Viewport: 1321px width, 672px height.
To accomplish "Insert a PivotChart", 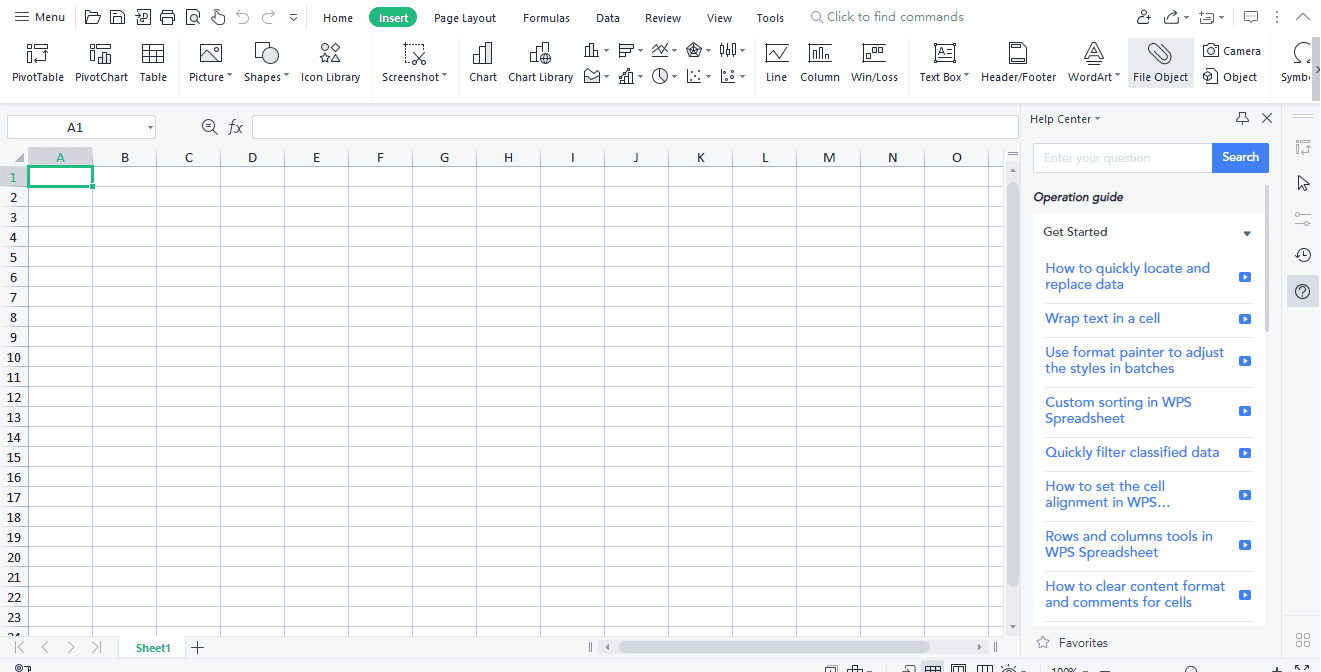I will [101, 62].
